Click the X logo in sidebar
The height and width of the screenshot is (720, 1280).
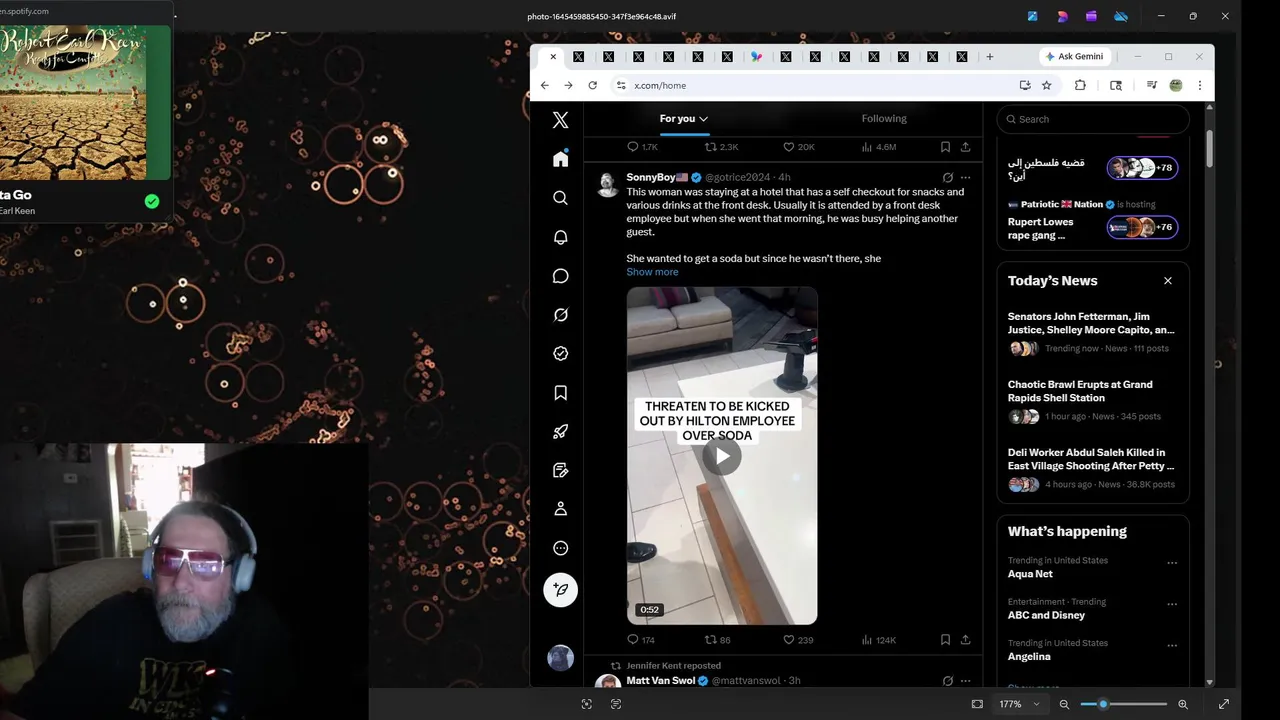point(560,120)
